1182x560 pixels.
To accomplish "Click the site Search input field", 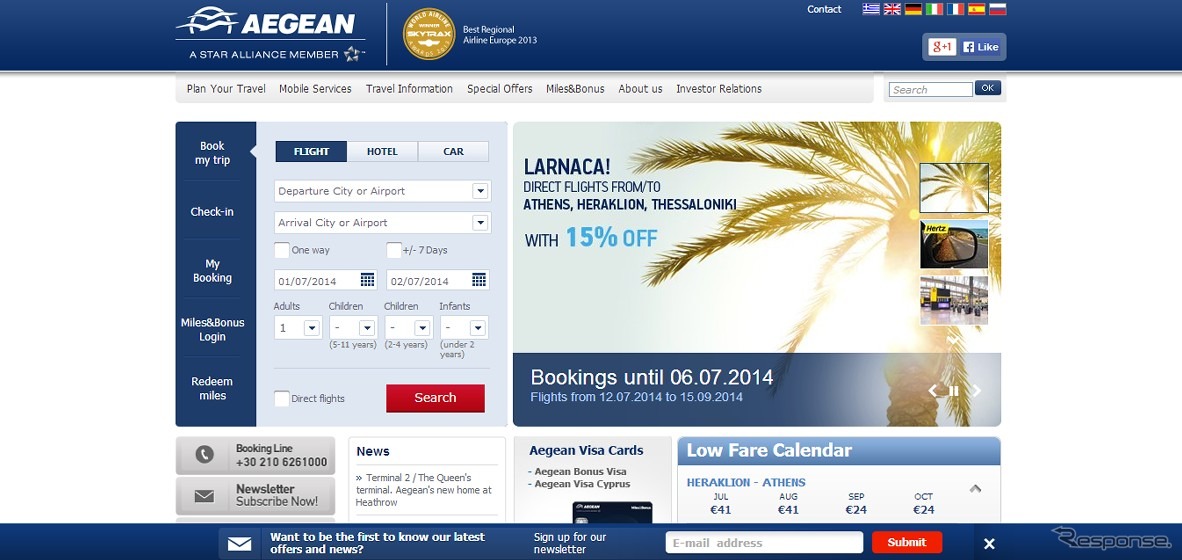I will point(931,90).
